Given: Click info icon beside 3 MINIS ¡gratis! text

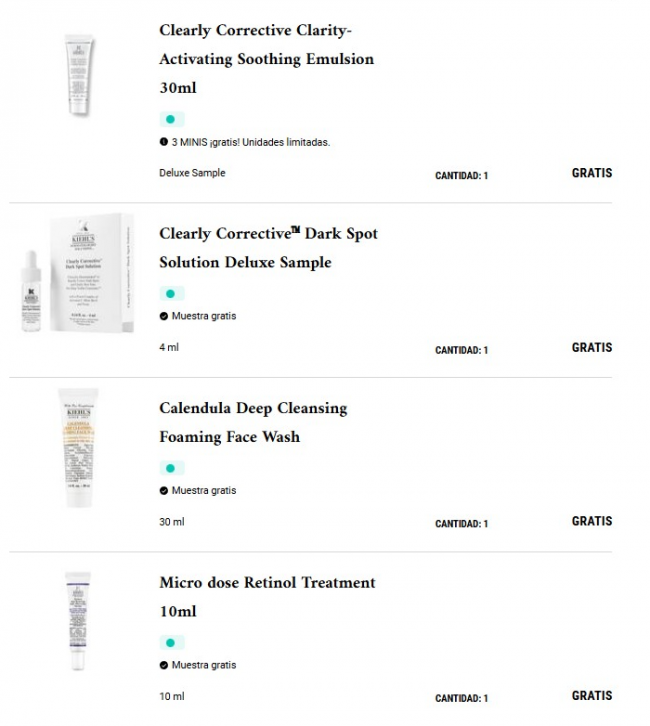Looking at the screenshot, I should pos(164,142).
